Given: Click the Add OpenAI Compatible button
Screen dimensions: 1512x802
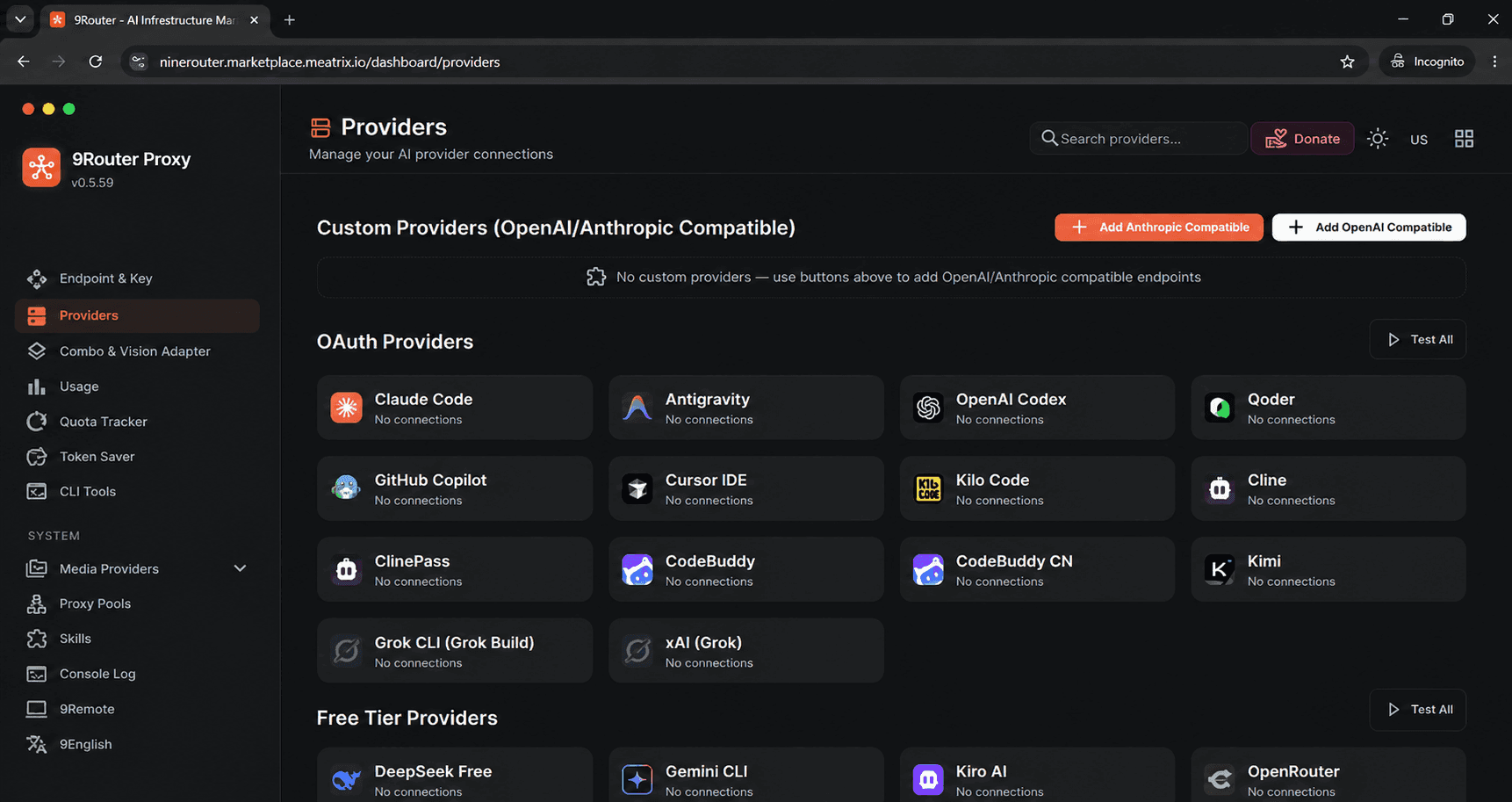Looking at the screenshot, I should click(x=1369, y=228).
